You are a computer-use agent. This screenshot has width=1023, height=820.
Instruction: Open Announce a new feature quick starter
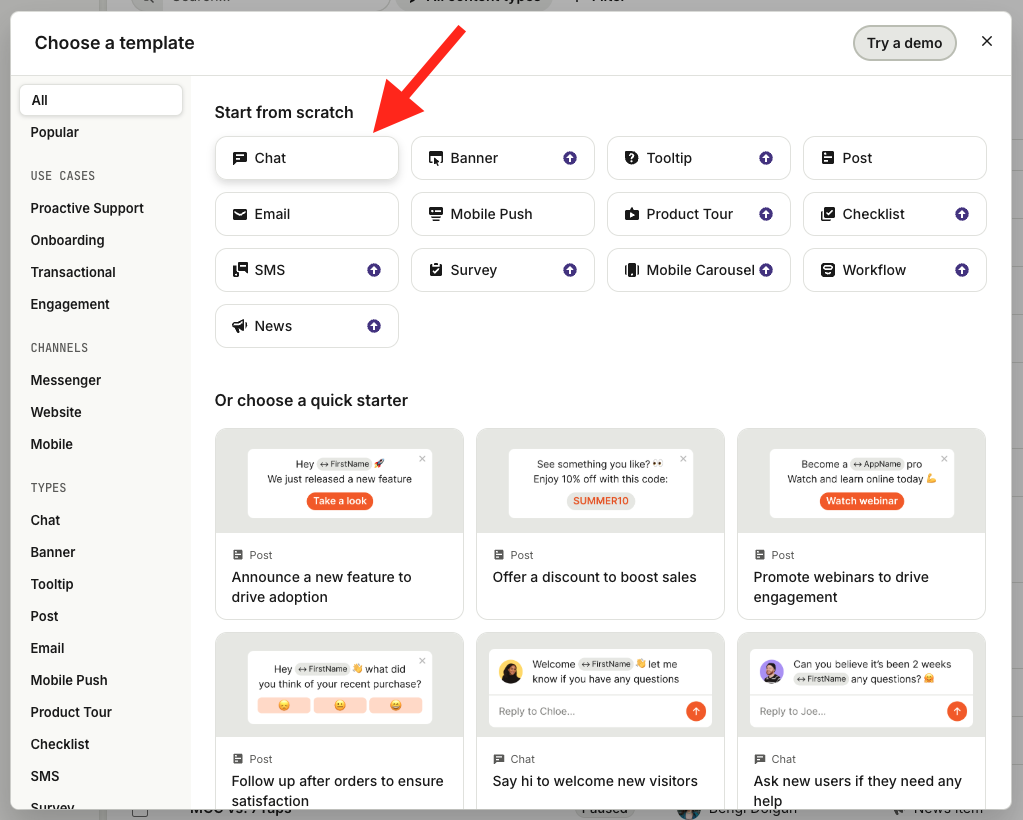click(x=339, y=524)
